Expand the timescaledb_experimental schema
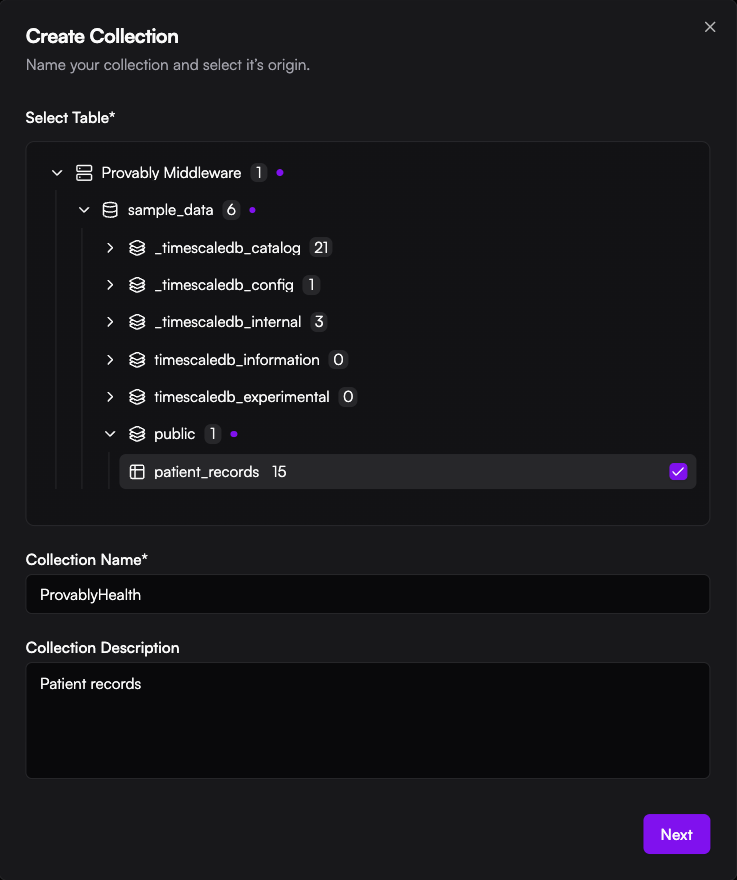Image resolution: width=737 pixels, height=880 pixels. tap(110, 397)
